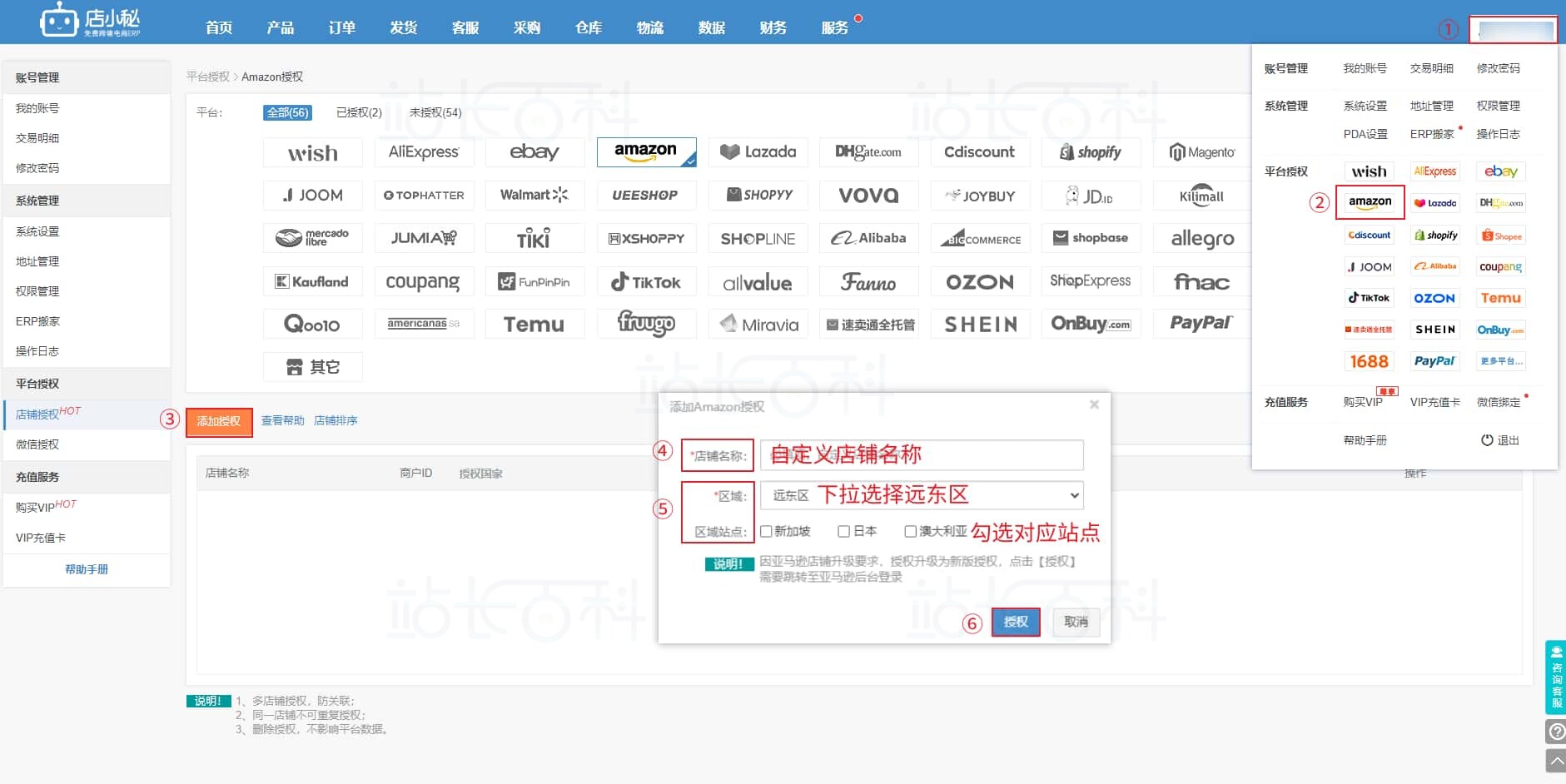
Task: Open 权限管理 in the left sidebar
Action: [x=87, y=291]
